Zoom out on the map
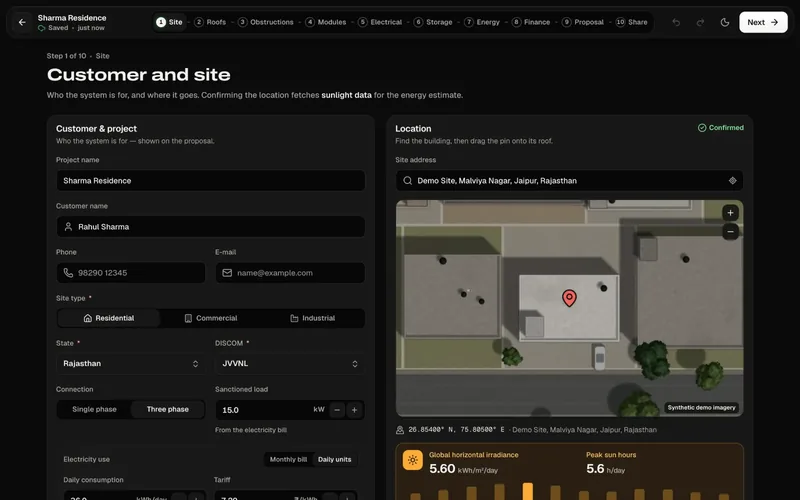800x500 pixels. click(x=731, y=232)
